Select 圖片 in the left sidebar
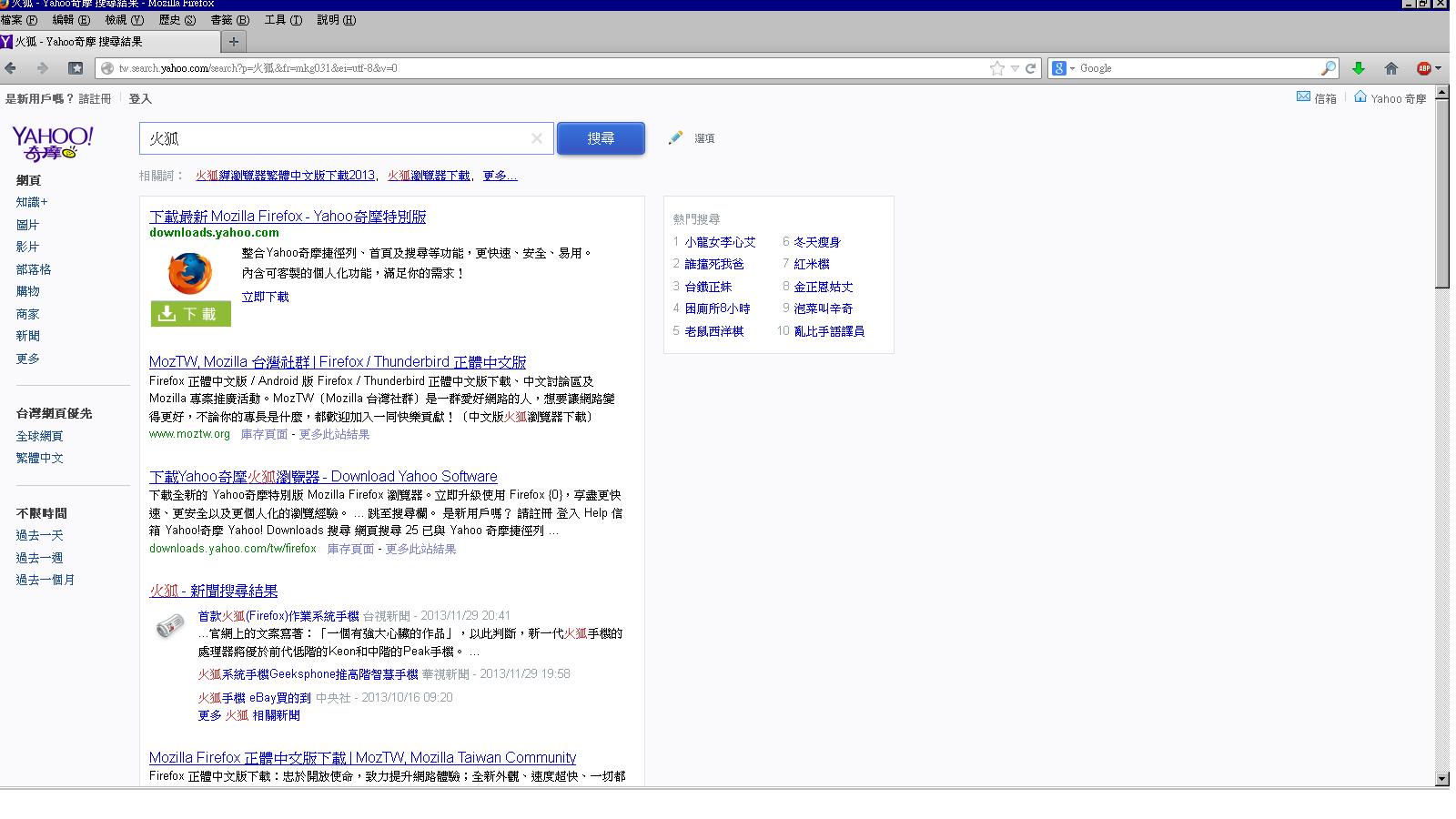The image size is (1456, 819). (x=27, y=225)
